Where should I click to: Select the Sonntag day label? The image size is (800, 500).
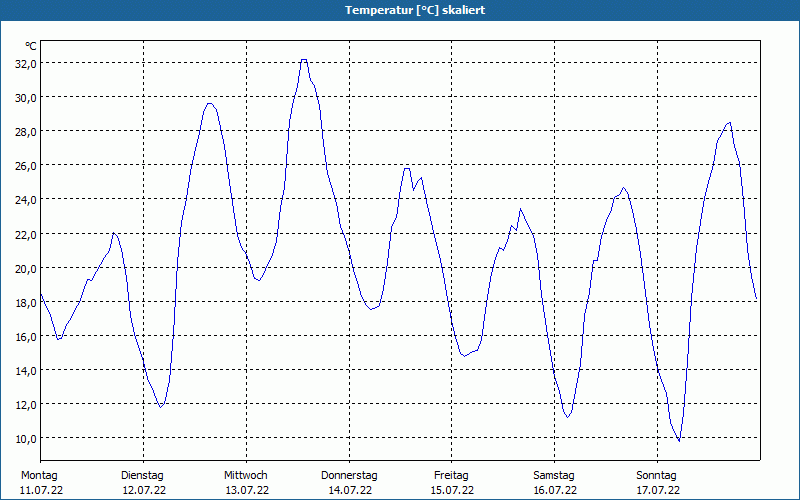tap(657, 475)
